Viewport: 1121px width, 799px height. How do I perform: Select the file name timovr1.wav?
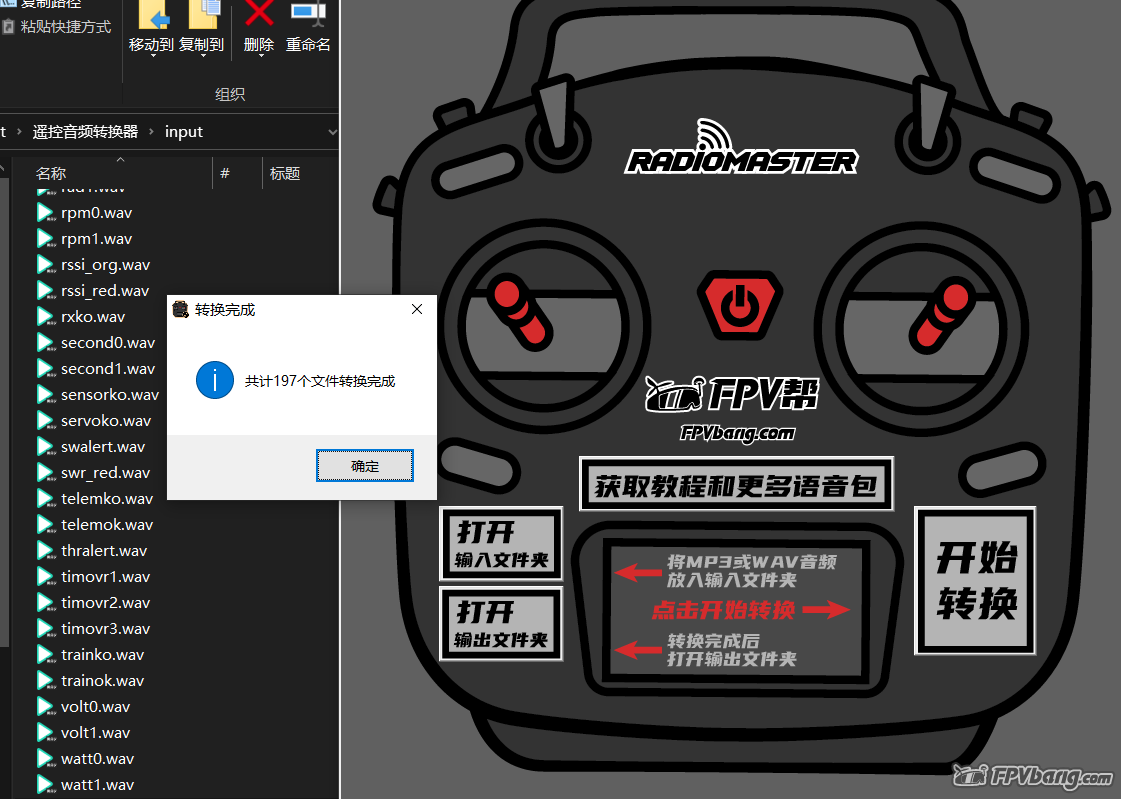pos(105,577)
